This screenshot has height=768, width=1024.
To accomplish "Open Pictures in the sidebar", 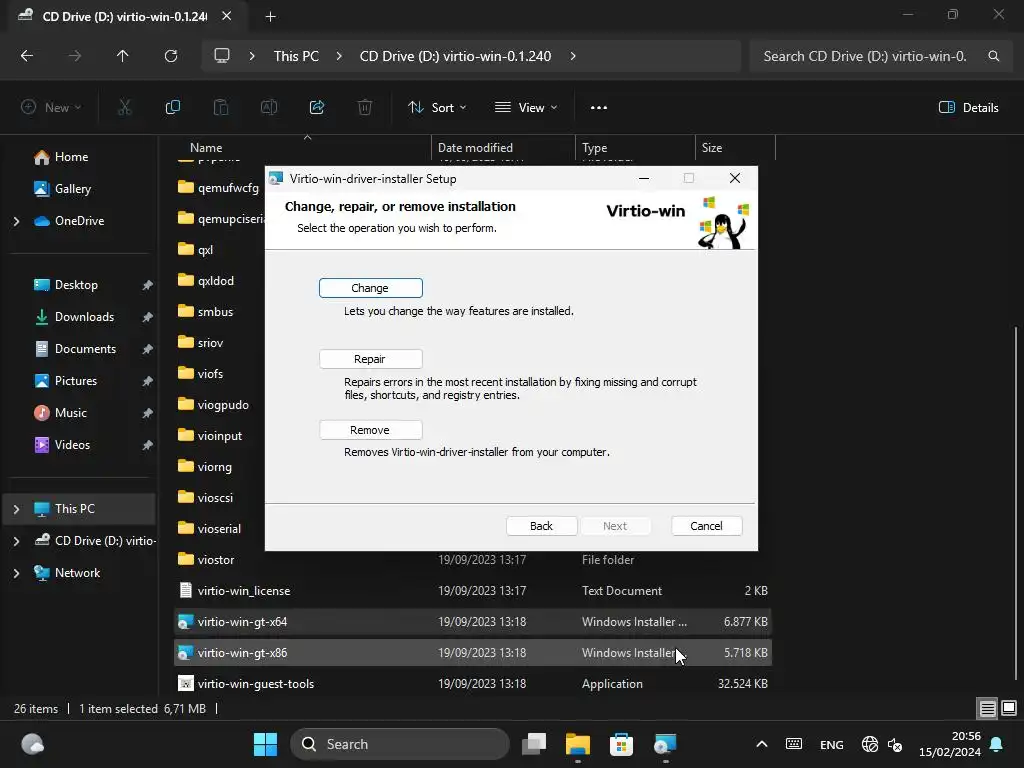I will 75,381.
